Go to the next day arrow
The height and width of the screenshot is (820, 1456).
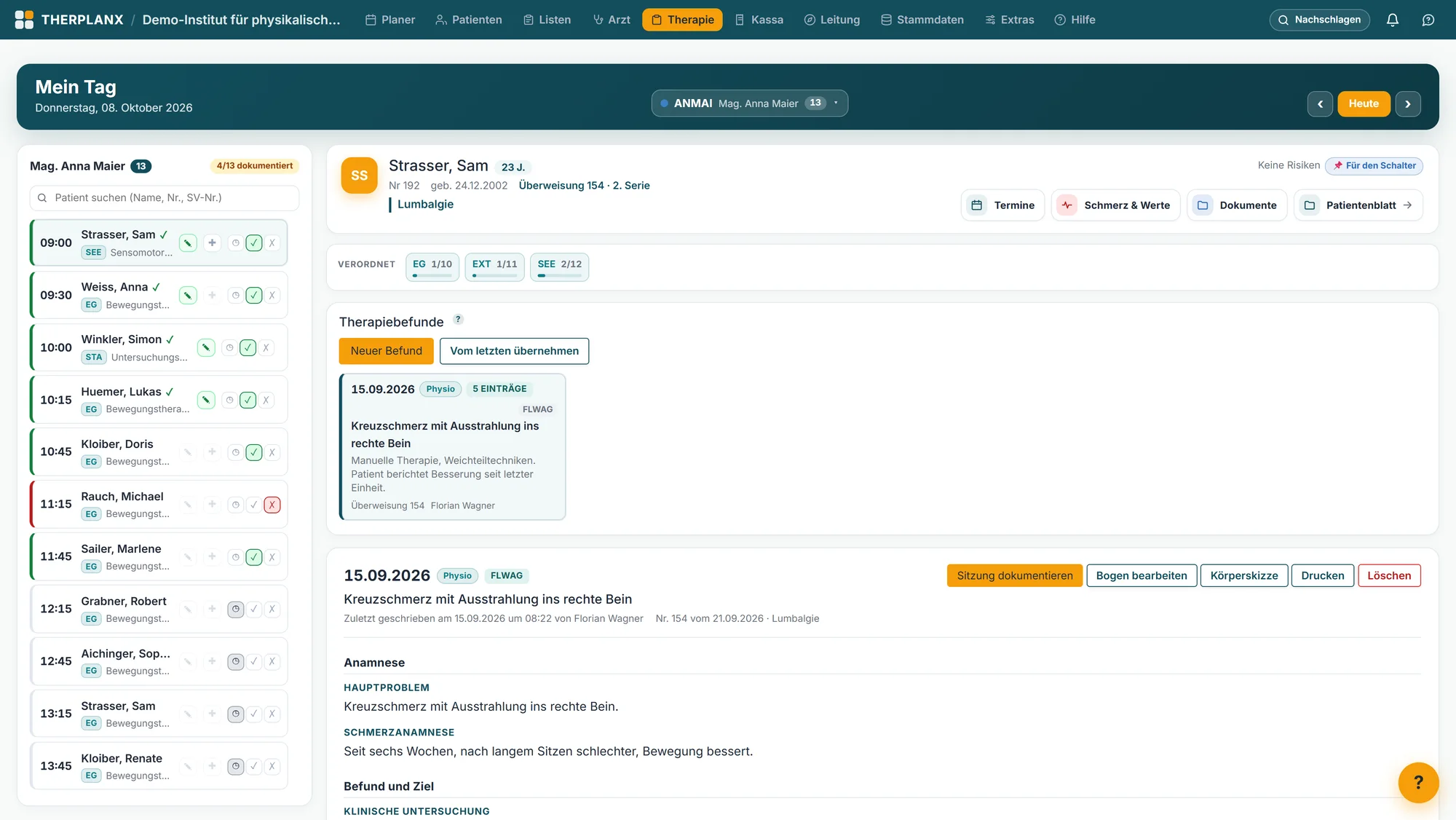click(1408, 104)
